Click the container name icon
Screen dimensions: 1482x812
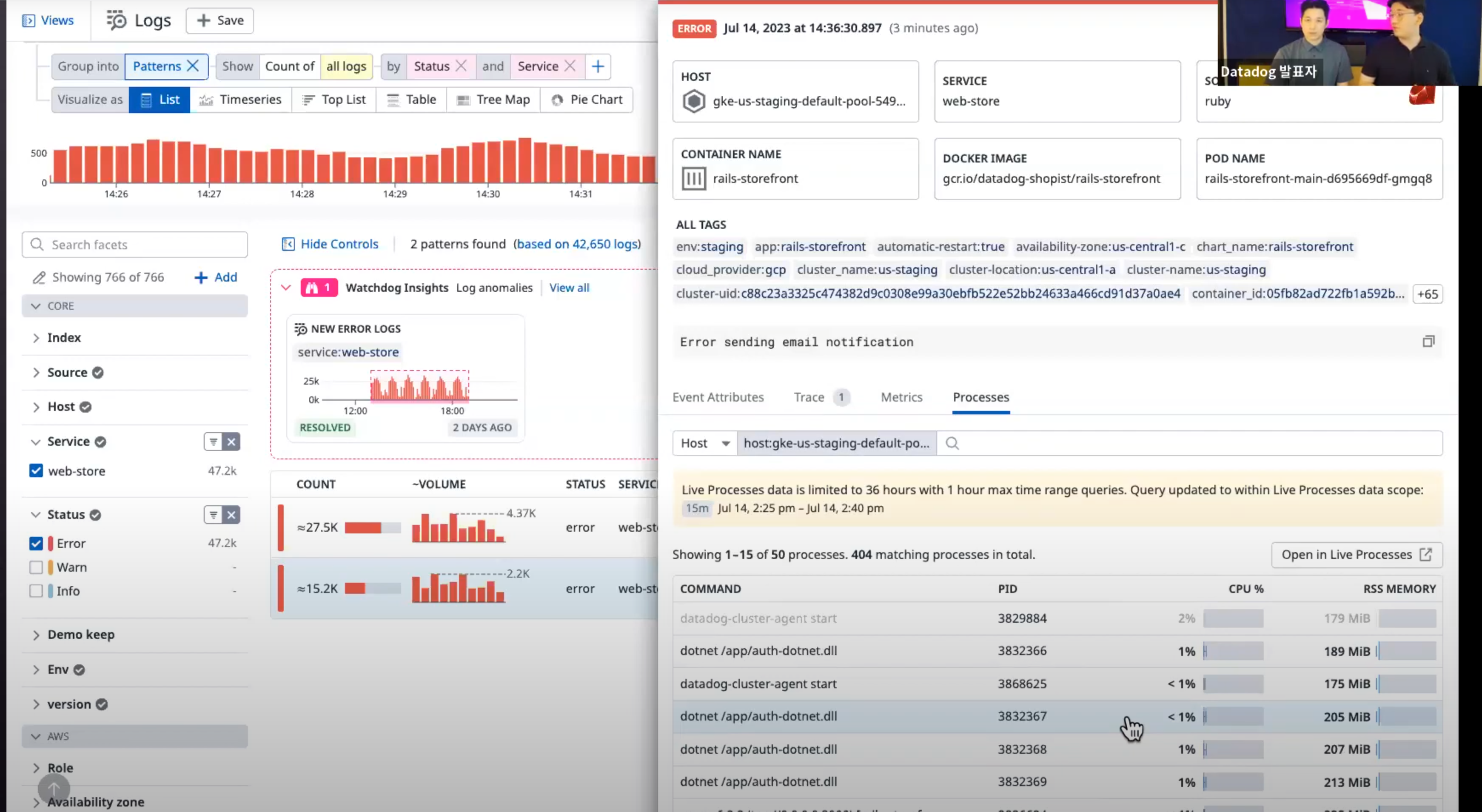click(694, 178)
